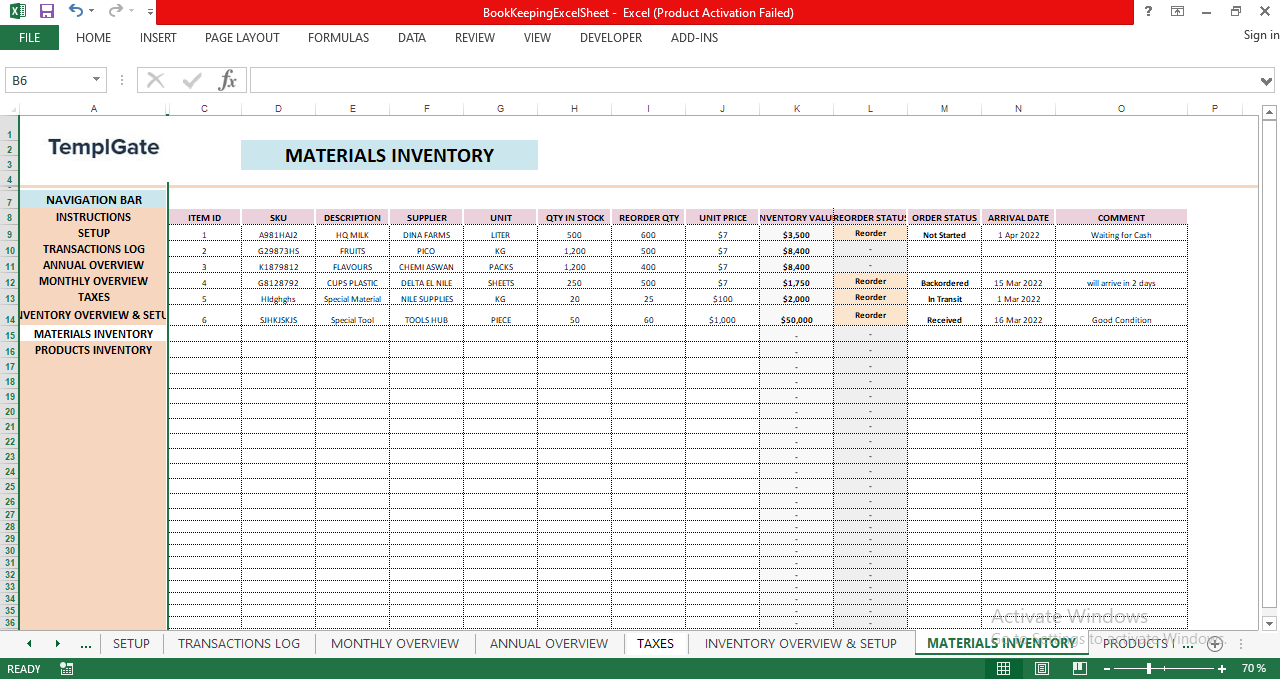
Task: Click the Enter checkmark formula icon
Action: pos(192,80)
